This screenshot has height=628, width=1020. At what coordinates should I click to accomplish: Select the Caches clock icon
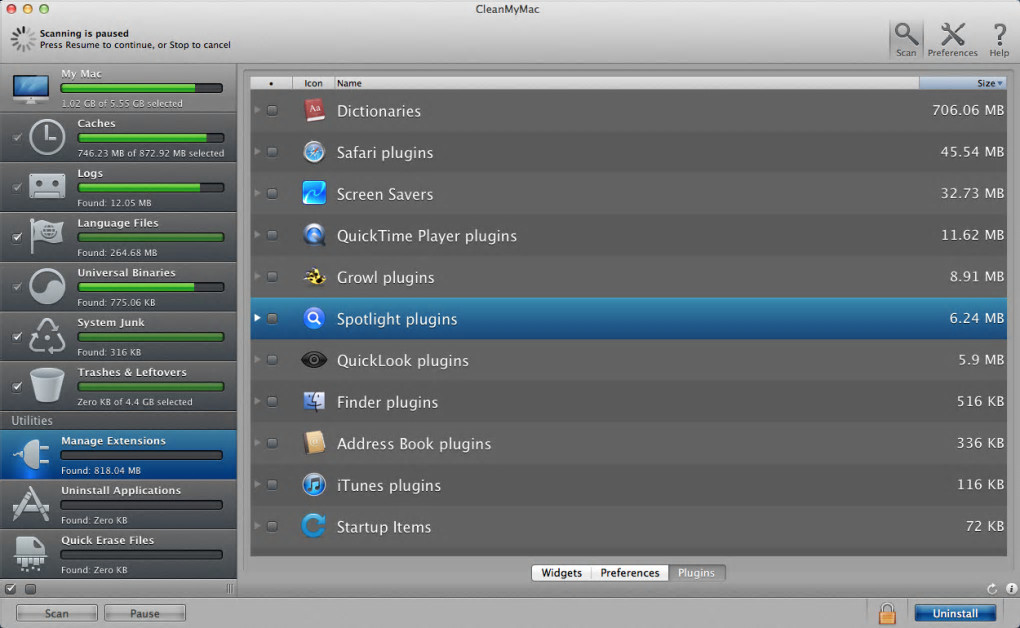[x=47, y=137]
